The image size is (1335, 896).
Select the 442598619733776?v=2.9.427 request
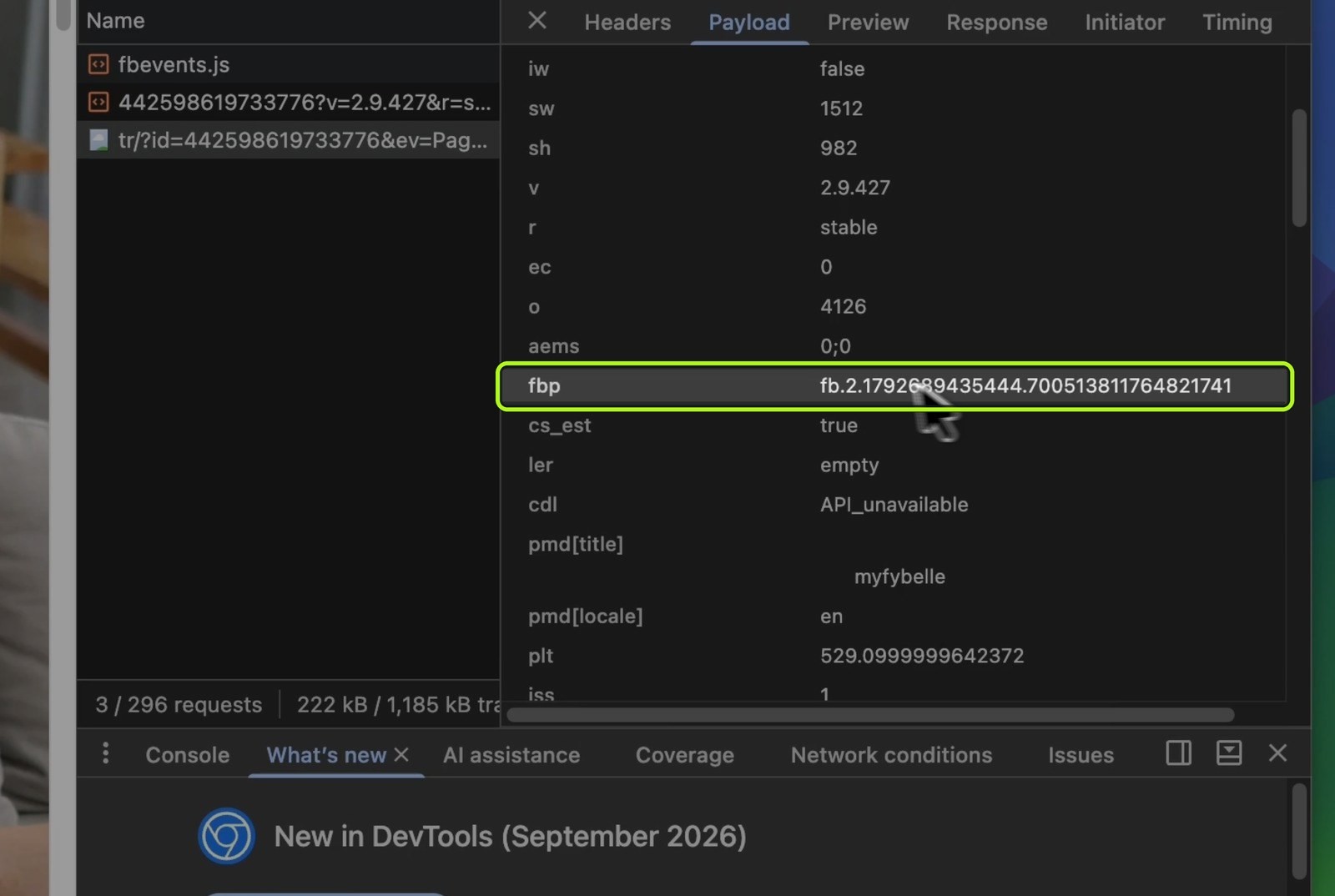tap(288, 102)
